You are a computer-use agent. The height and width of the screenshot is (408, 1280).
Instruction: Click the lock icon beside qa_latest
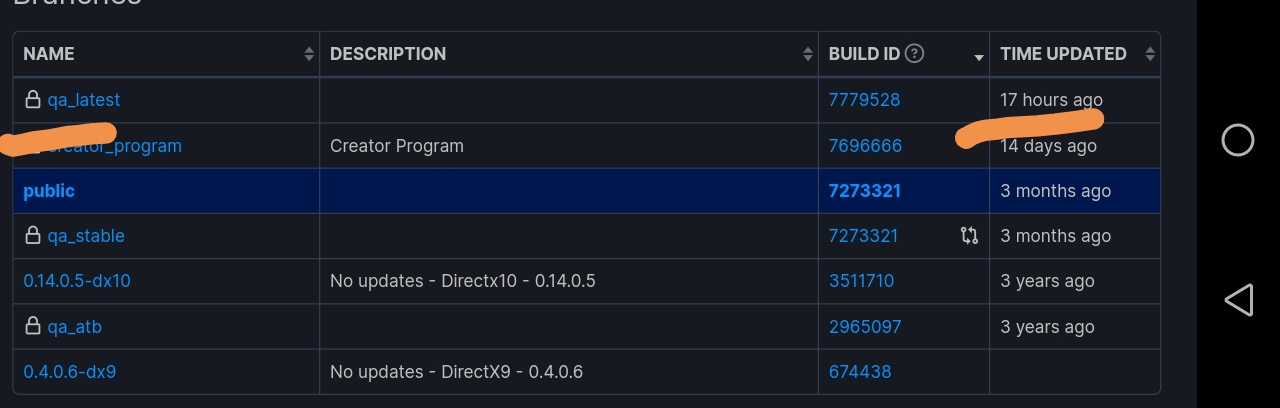tap(33, 100)
